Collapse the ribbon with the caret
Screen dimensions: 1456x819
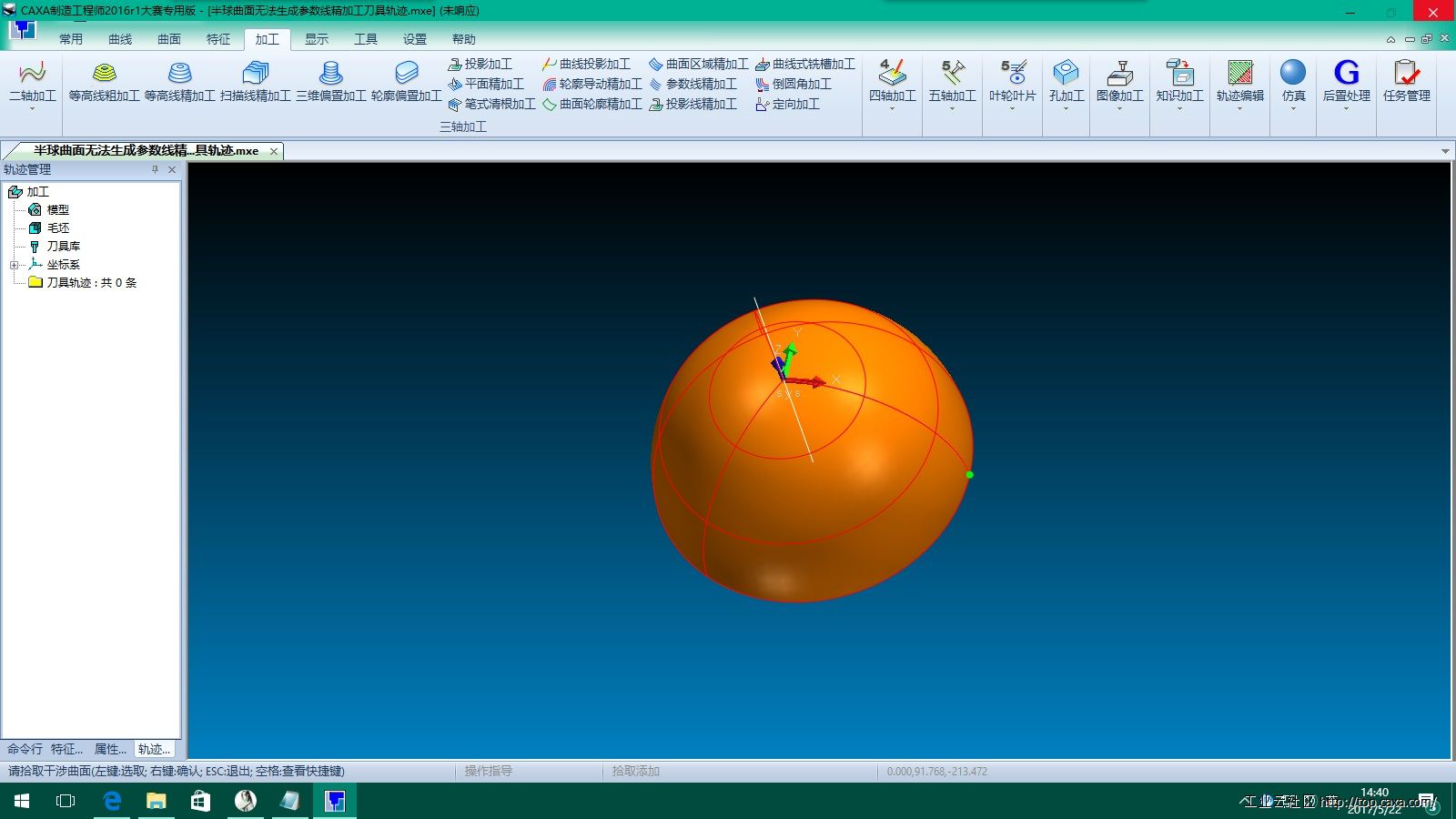(x=1390, y=39)
